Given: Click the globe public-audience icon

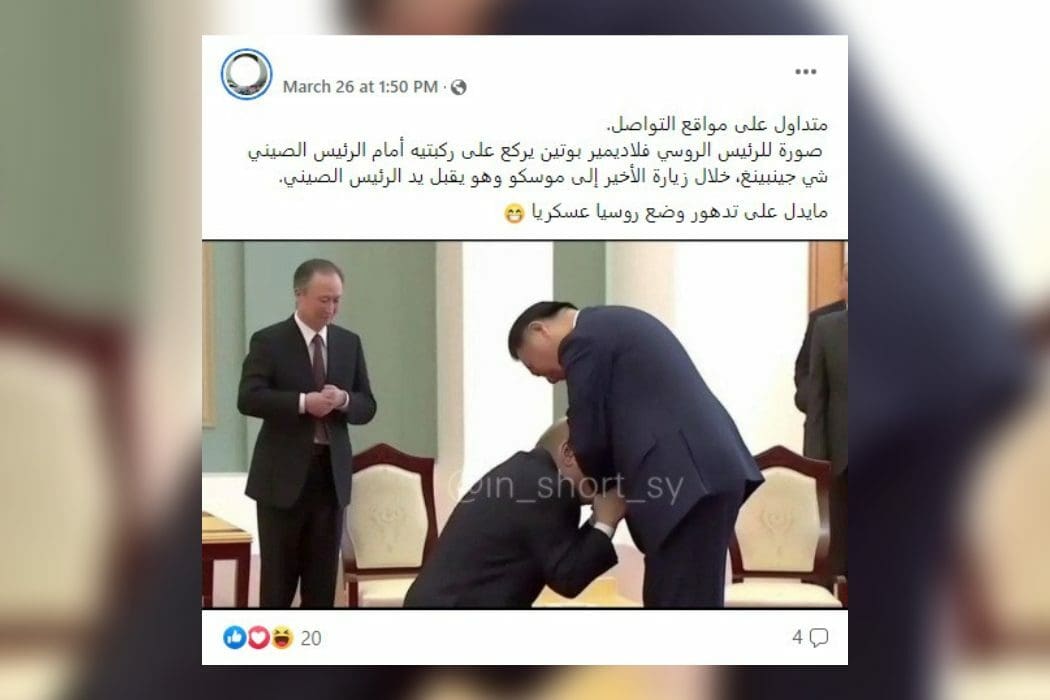Looking at the screenshot, I should click(x=459, y=87).
